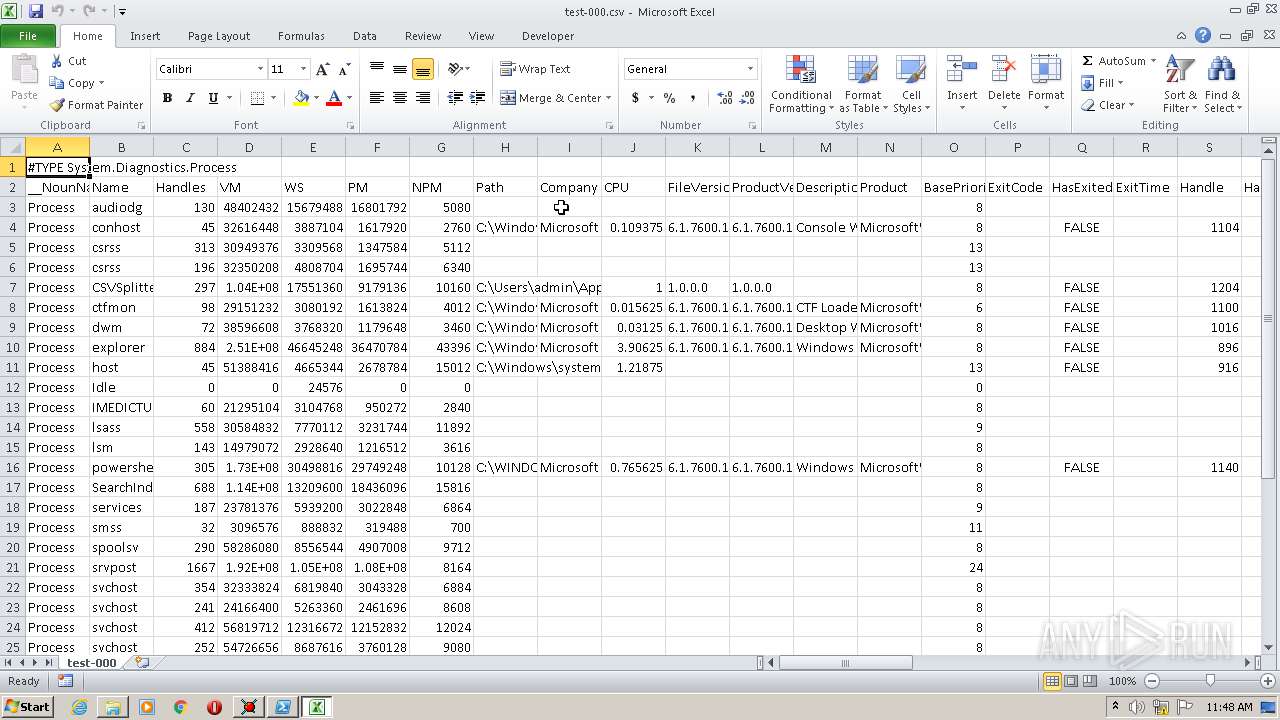Decrease the cell indent
Screen dimensions: 1280x720
tap(455, 98)
